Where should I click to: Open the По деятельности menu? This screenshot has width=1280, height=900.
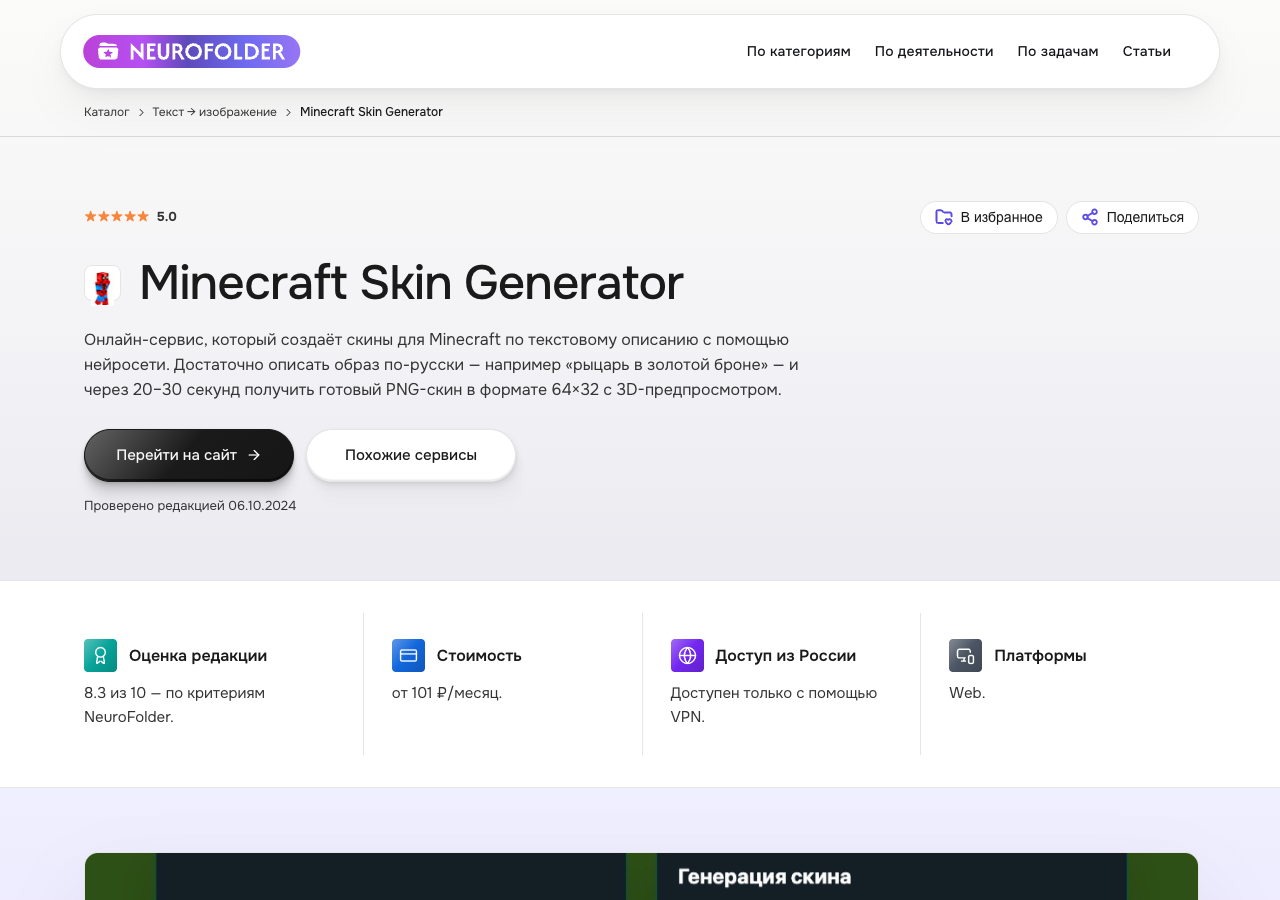tap(934, 51)
